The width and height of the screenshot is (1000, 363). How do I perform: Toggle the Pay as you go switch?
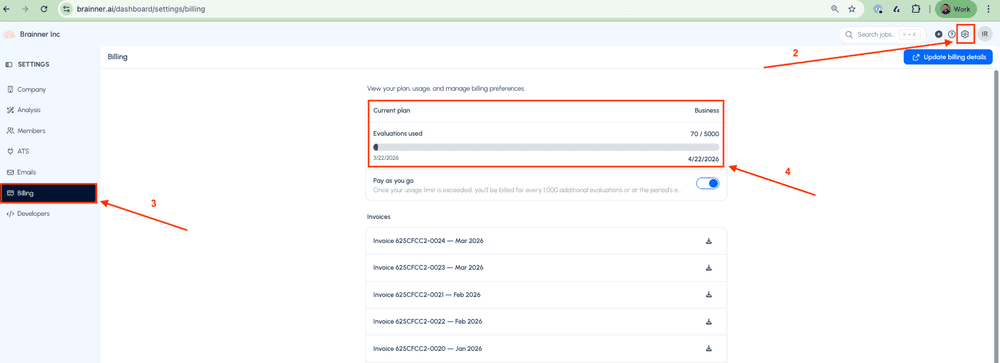pyautogui.click(x=708, y=184)
